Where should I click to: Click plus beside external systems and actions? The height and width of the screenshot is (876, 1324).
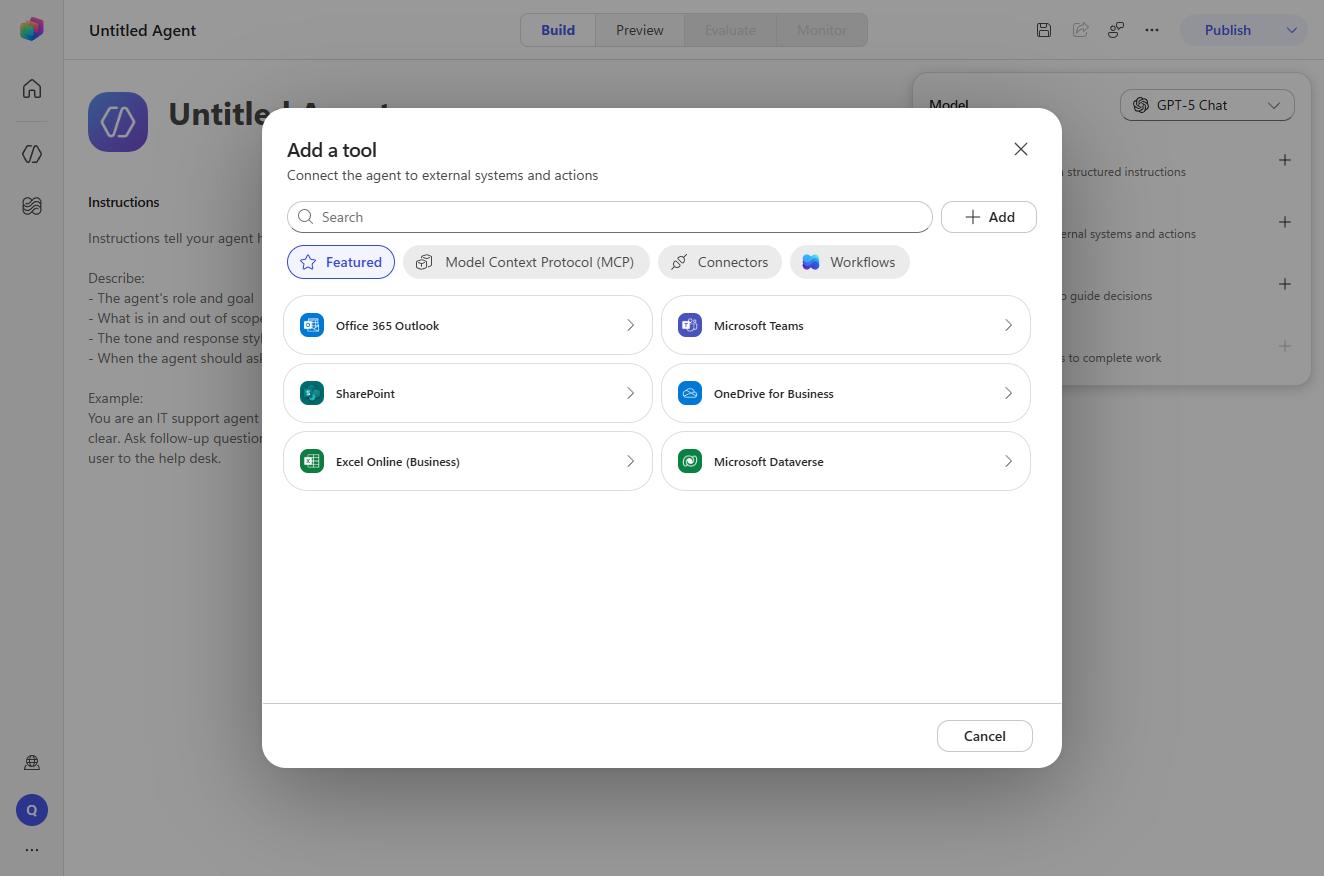[1285, 222]
